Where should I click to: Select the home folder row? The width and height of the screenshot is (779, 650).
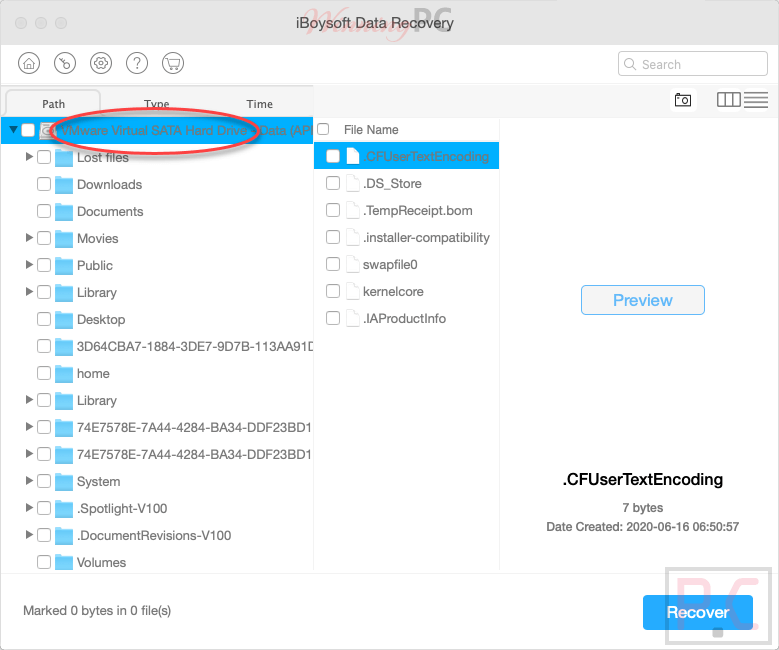pyautogui.click(x=157, y=373)
